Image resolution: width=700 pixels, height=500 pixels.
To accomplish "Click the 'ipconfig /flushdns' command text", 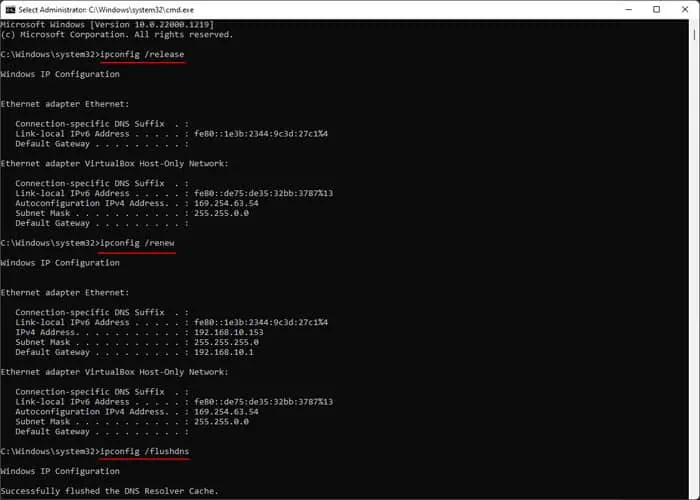I will (145, 451).
